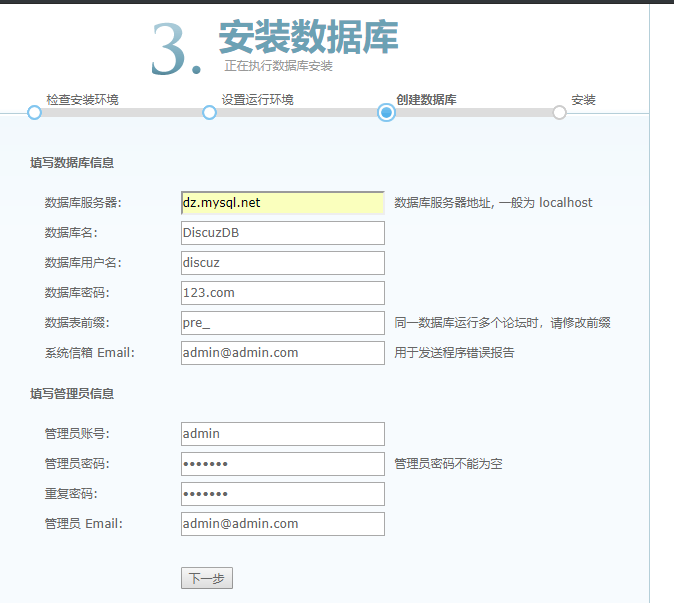Click the bold 创建数据库 step label

(426, 100)
